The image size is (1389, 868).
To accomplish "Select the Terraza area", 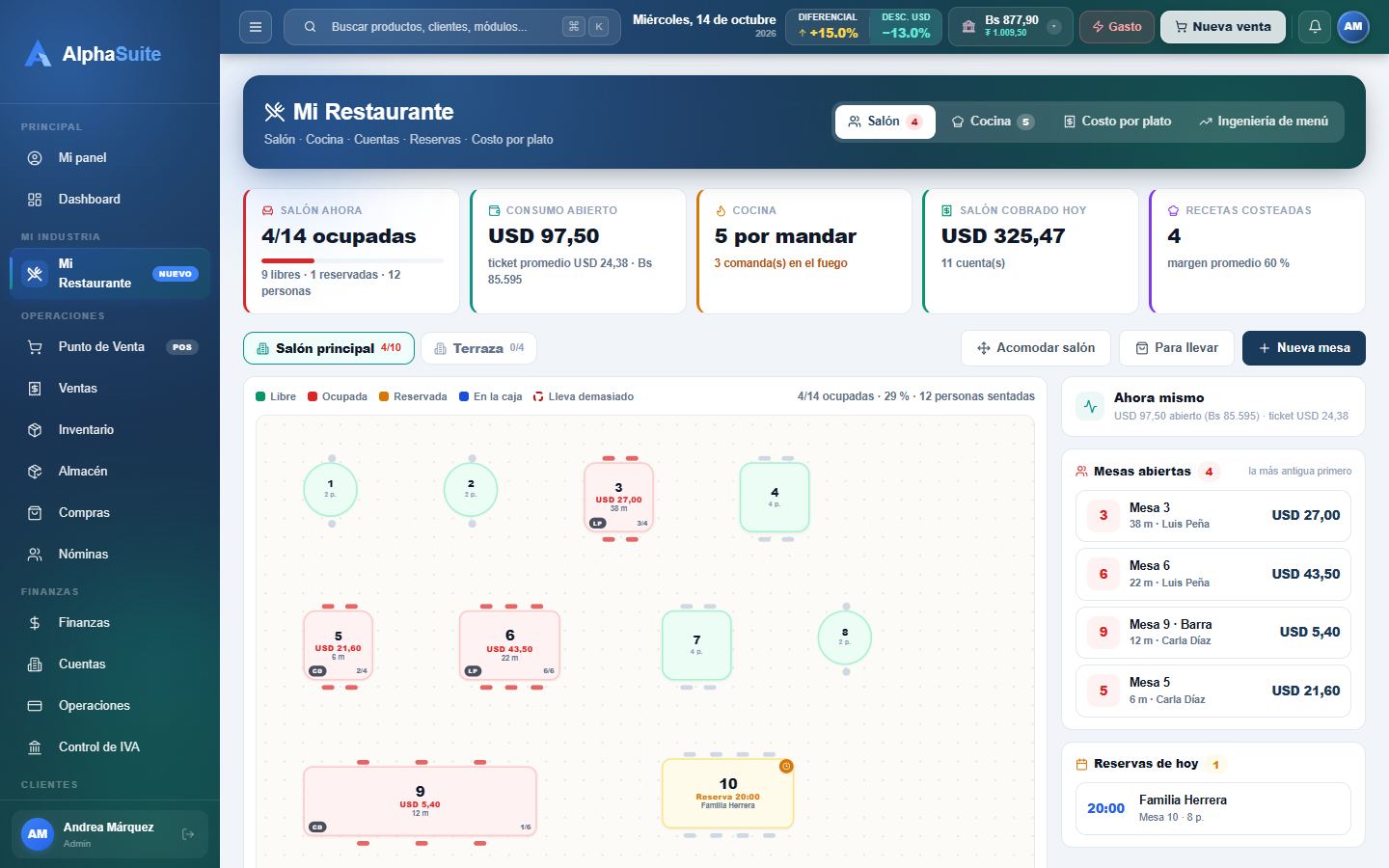I will pyautogui.click(x=479, y=348).
